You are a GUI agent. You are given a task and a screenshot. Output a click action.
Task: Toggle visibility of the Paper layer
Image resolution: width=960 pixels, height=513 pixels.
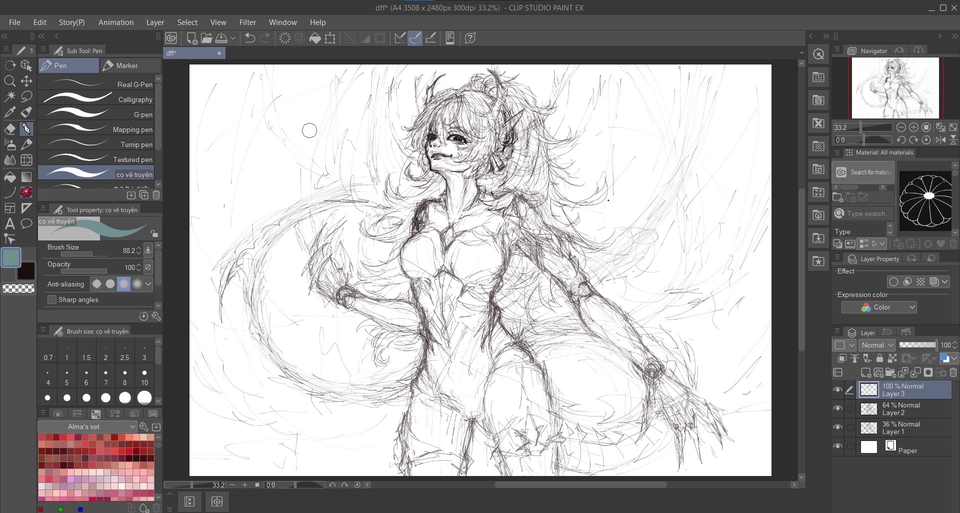[x=838, y=447]
